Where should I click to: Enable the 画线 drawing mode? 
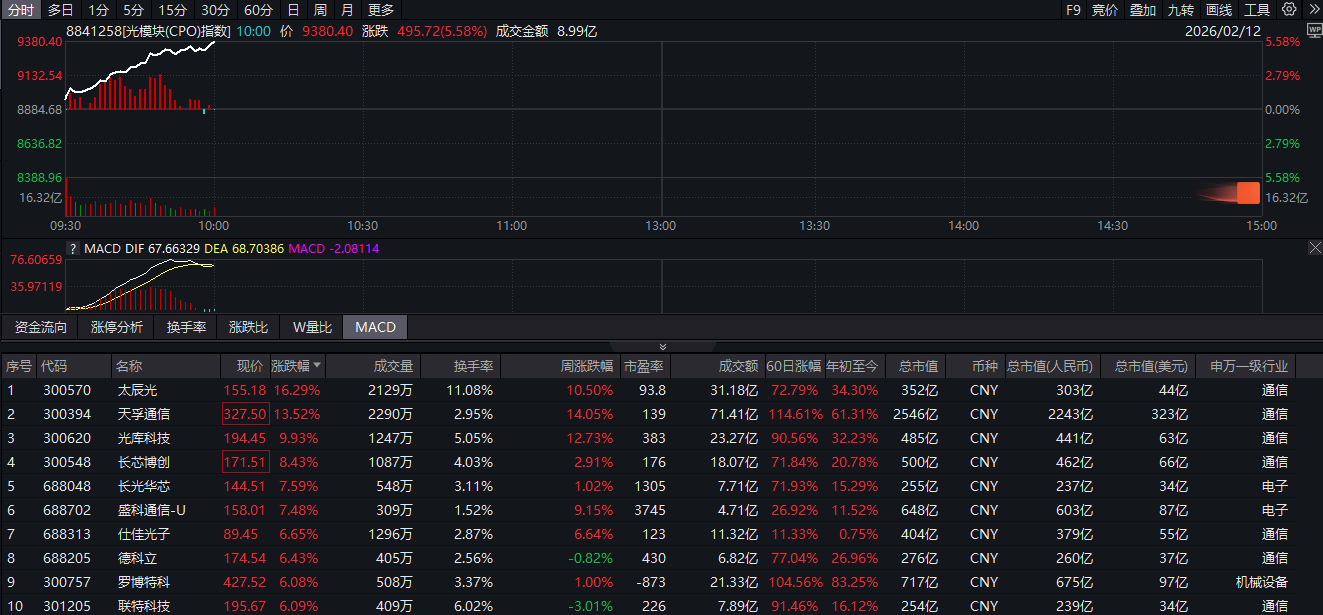pos(1218,10)
